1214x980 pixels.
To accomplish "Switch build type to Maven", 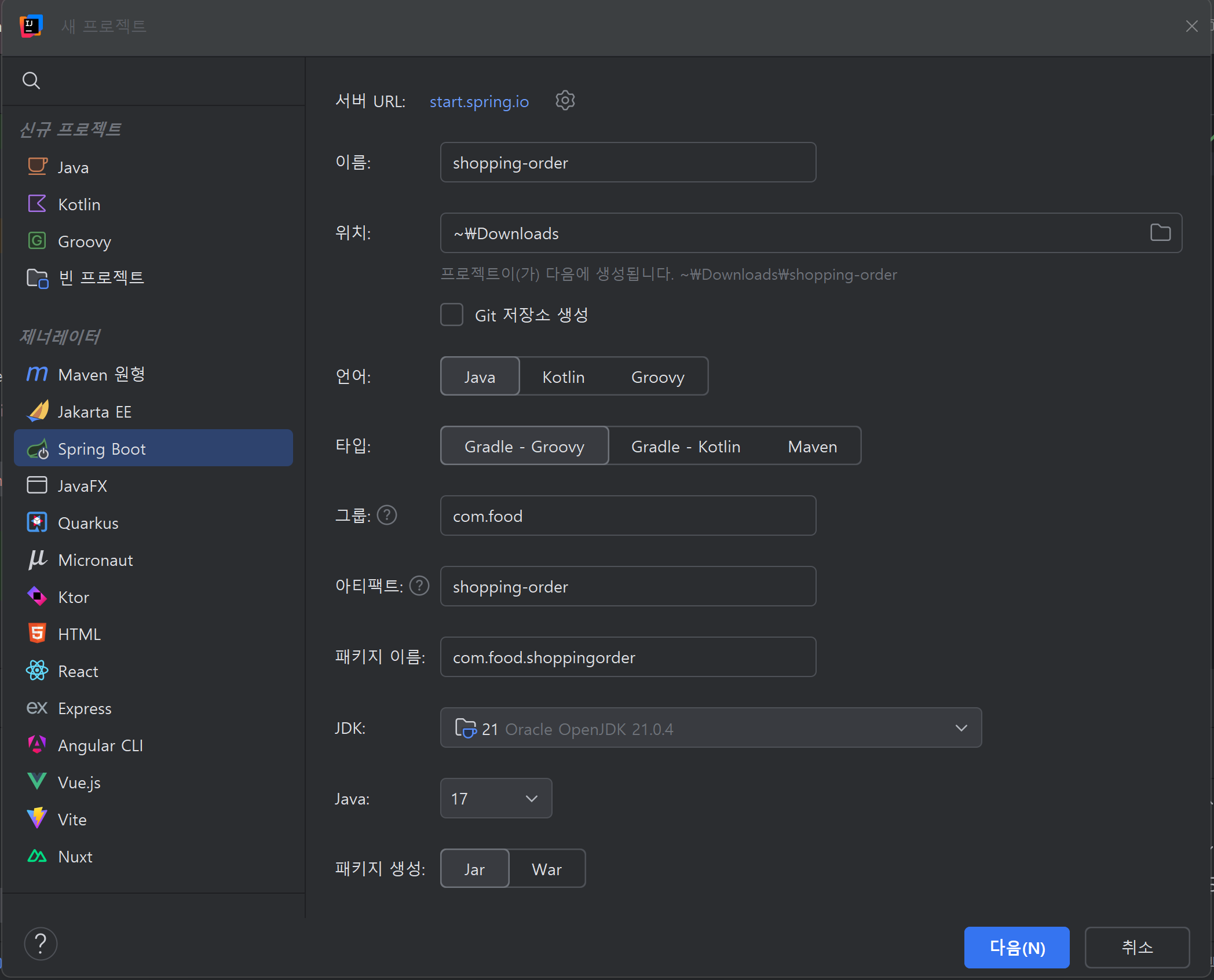I will coord(812,447).
